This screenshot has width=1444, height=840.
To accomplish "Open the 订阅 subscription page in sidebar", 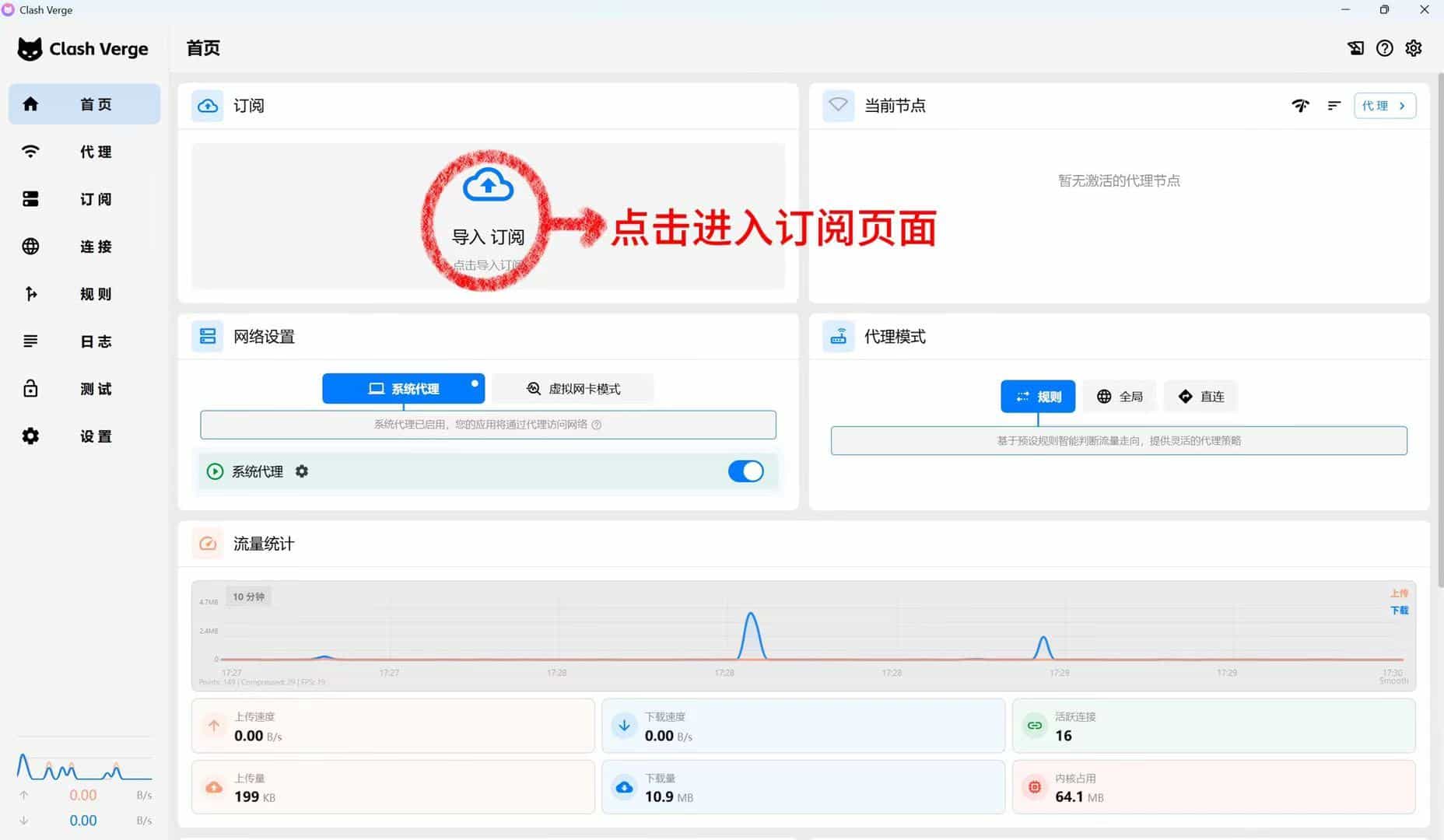I will 84,199.
